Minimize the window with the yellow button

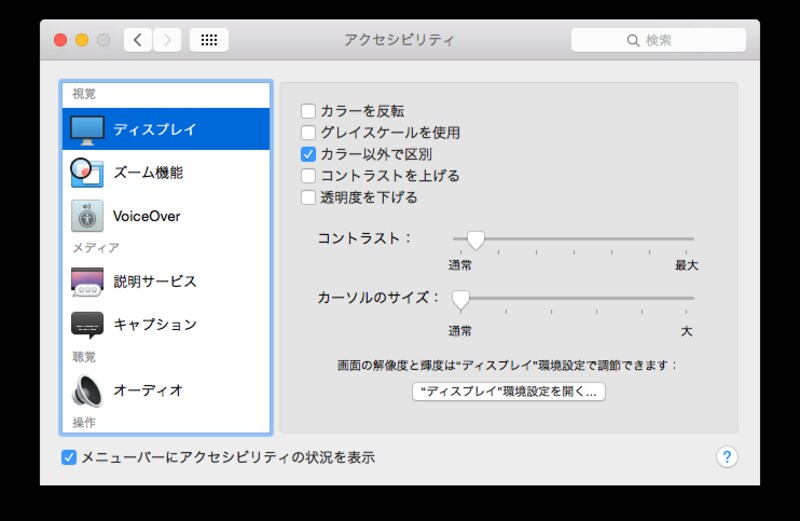tap(82, 40)
